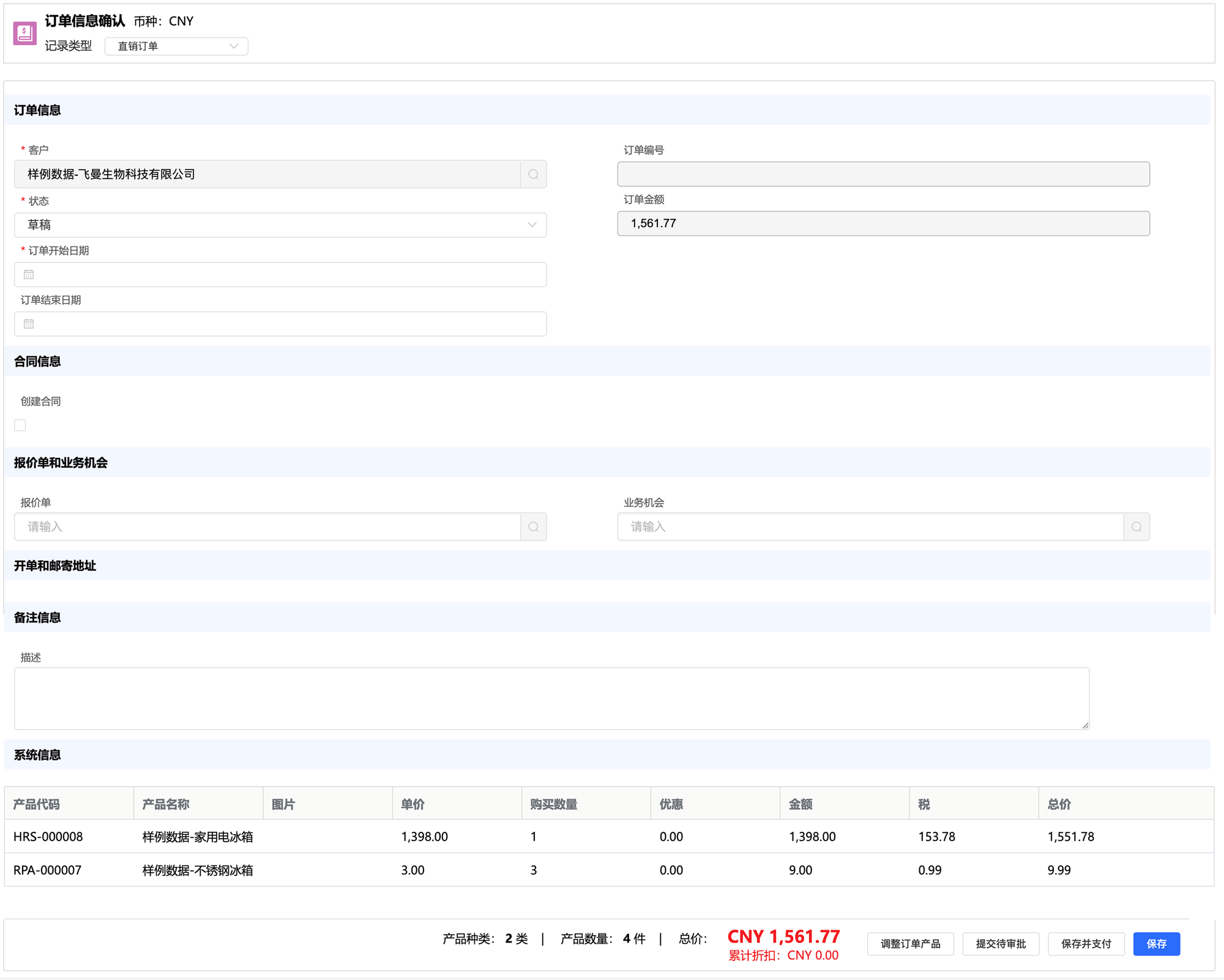Viewport: 1224px width, 980px height.
Task: Click 提交待审批 button
Action: 1000,944
